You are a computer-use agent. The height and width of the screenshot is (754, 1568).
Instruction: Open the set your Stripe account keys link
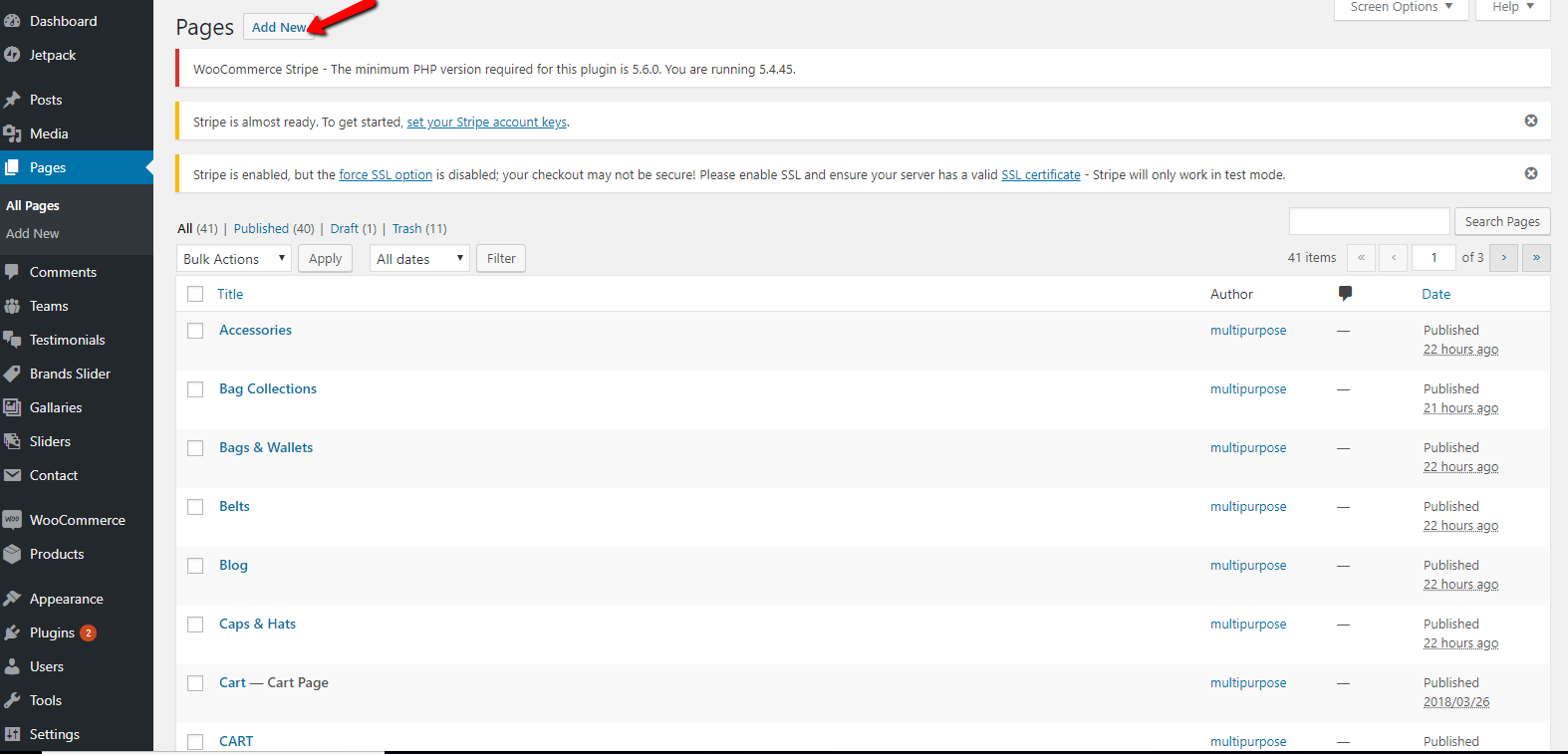[487, 122]
